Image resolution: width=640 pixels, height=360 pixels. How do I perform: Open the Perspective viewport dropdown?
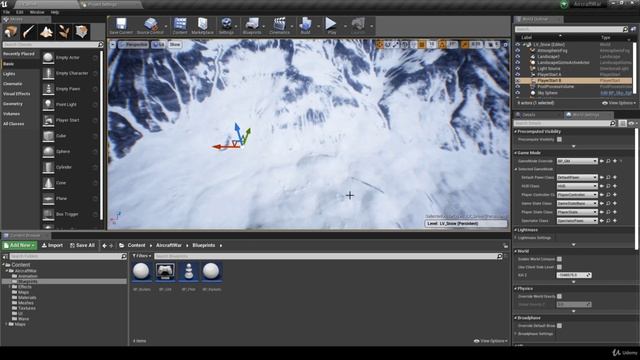click(133, 44)
